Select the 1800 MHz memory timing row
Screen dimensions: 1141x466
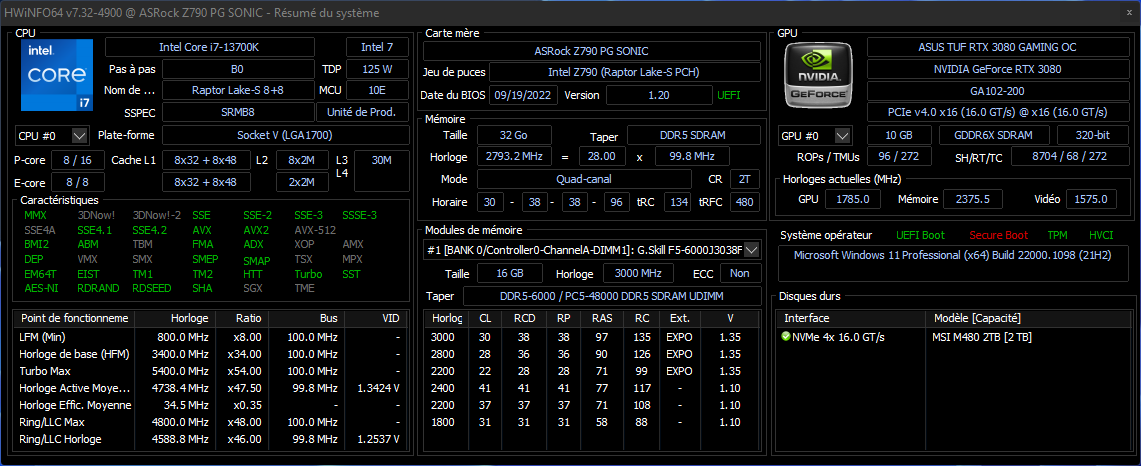592,424
